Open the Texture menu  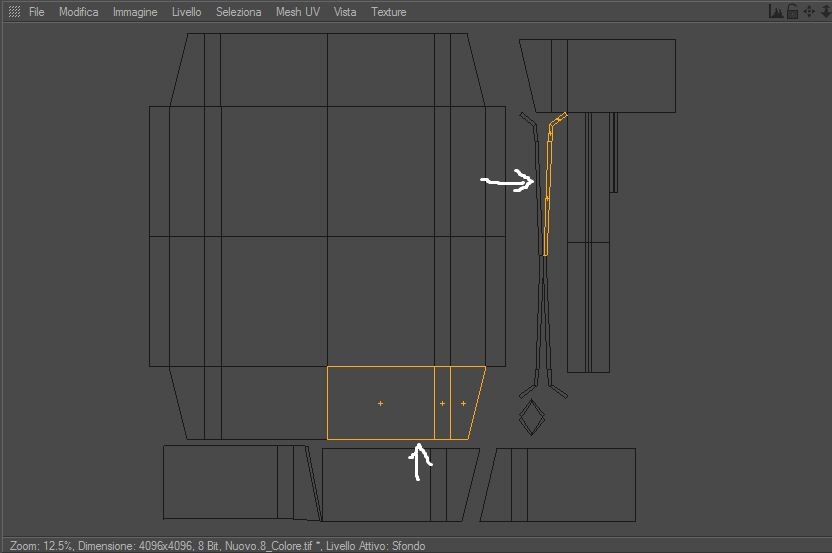click(x=388, y=12)
